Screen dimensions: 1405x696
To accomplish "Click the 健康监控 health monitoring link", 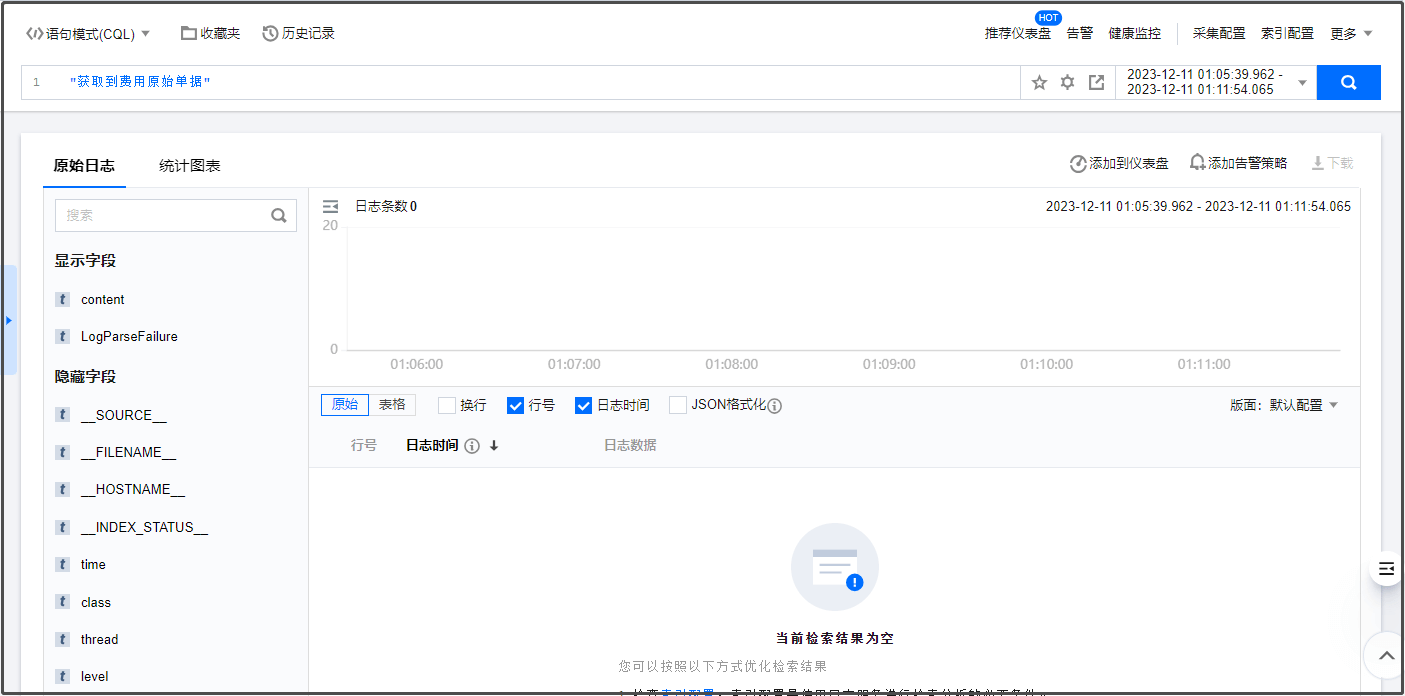I will (1135, 32).
